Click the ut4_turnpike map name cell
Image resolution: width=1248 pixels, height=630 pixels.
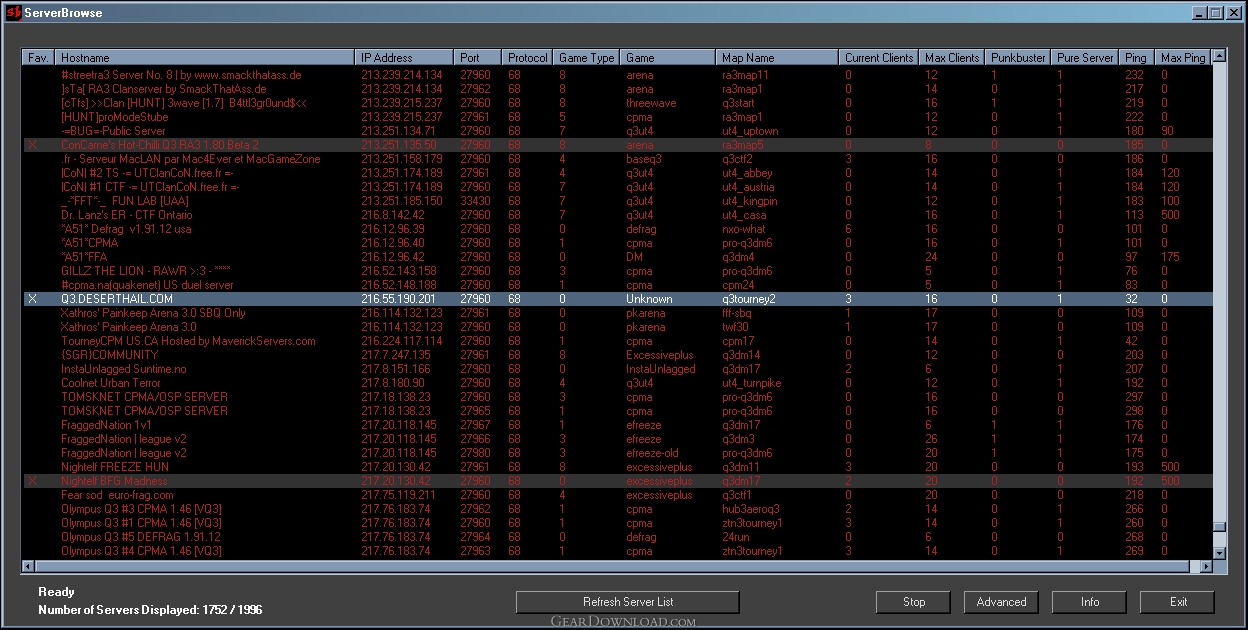pyautogui.click(x=751, y=383)
